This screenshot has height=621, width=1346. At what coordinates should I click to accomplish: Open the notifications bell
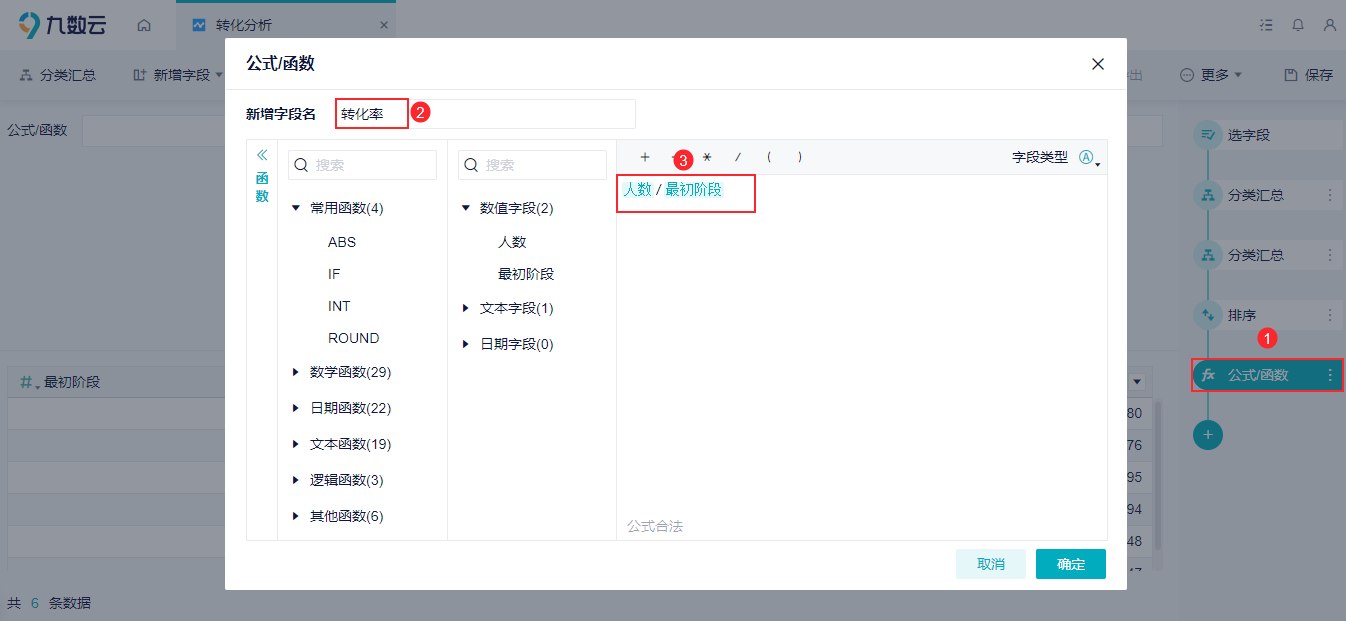click(1298, 25)
